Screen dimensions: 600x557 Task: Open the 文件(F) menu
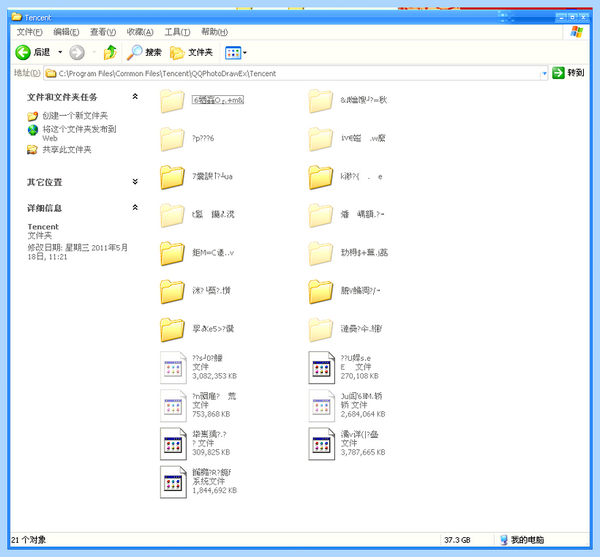click(x=29, y=32)
